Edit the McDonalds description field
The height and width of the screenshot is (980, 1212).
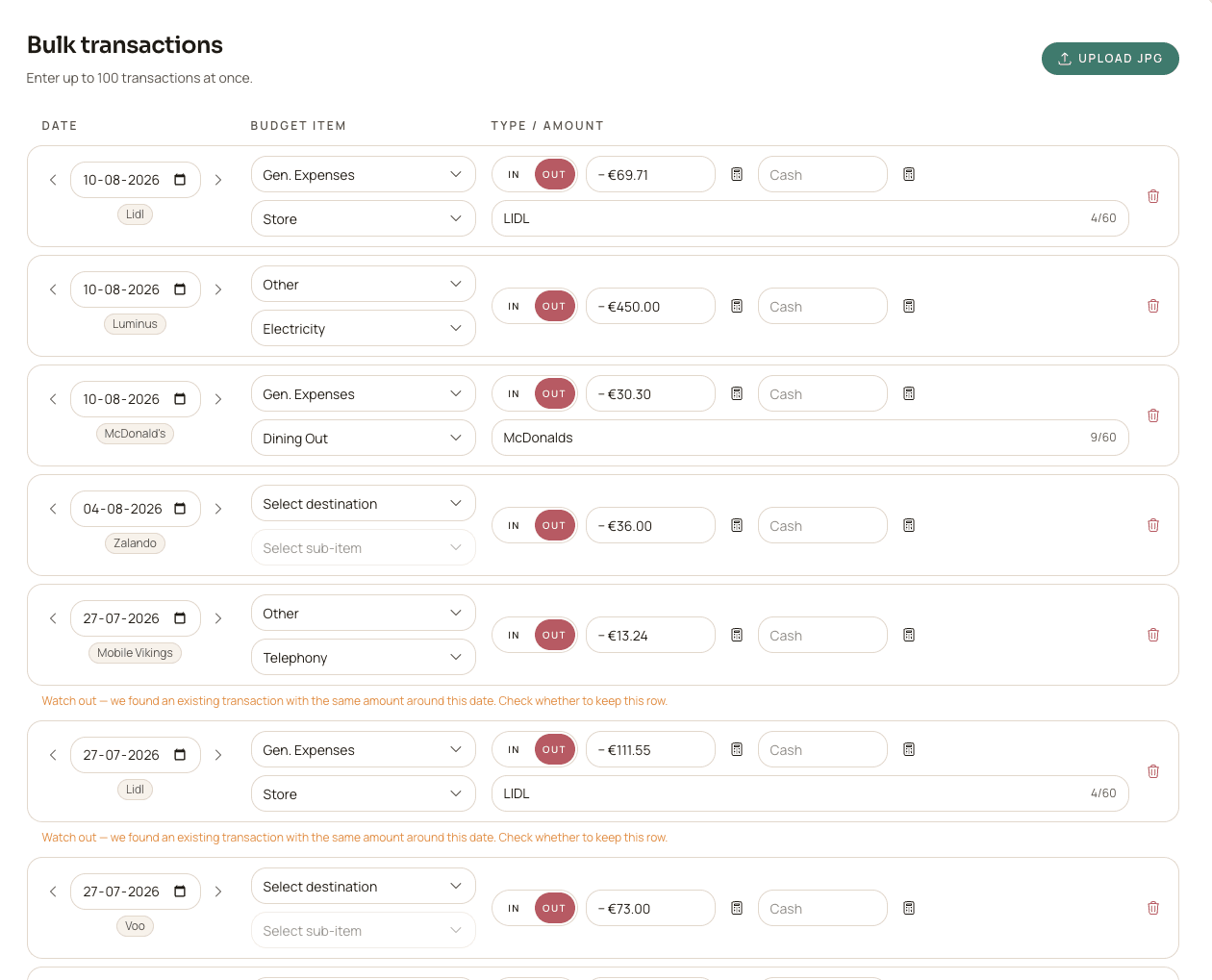(x=810, y=438)
